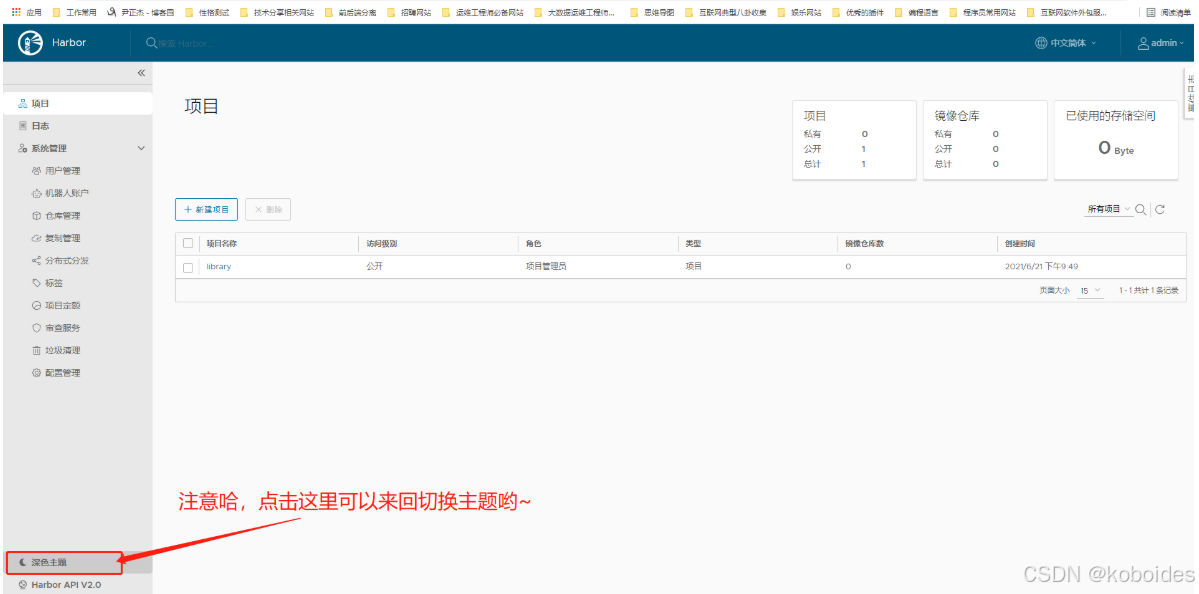1199x594 pixels.
Task: Open 分布式分发 page
Action: pyautogui.click(x=67, y=261)
